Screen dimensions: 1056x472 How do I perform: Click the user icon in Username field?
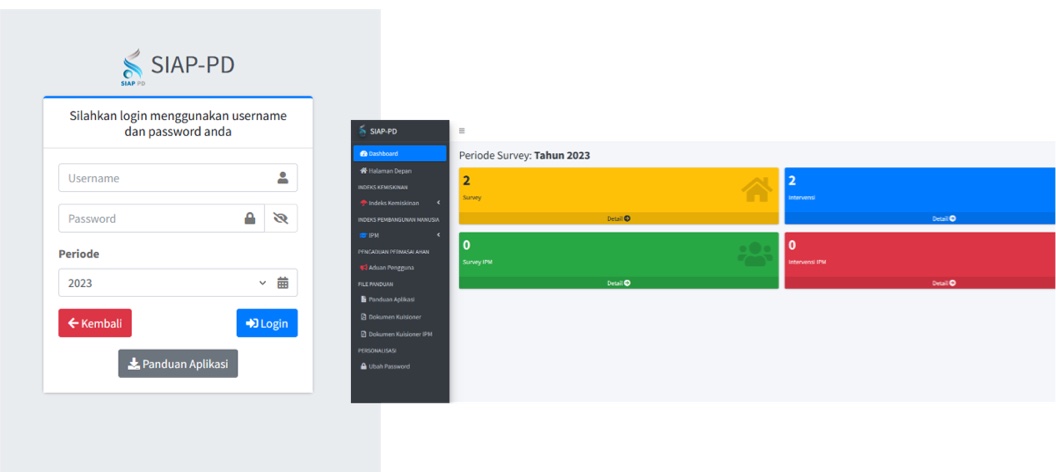[x=283, y=178]
